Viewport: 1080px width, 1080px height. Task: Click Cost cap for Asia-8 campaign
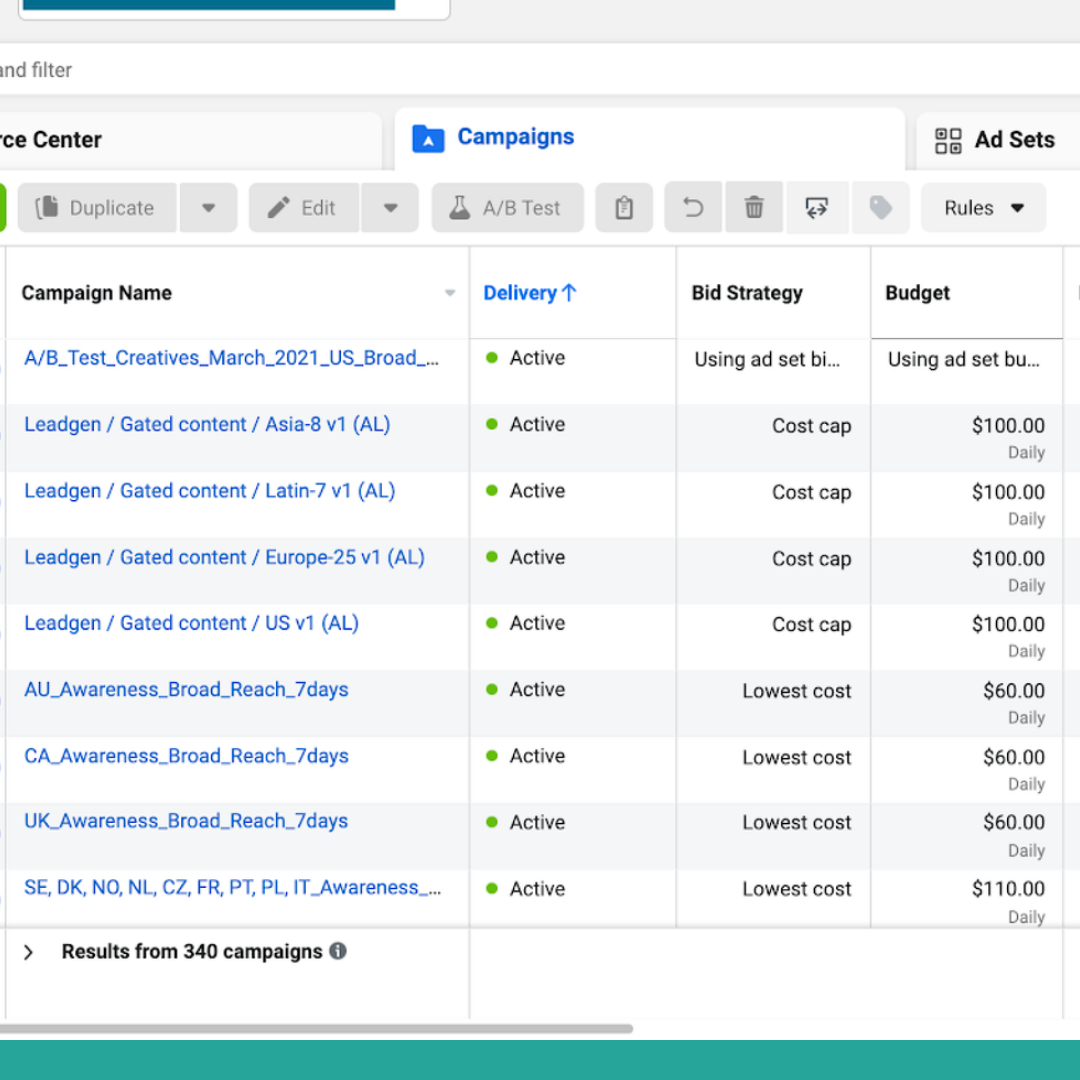point(811,426)
